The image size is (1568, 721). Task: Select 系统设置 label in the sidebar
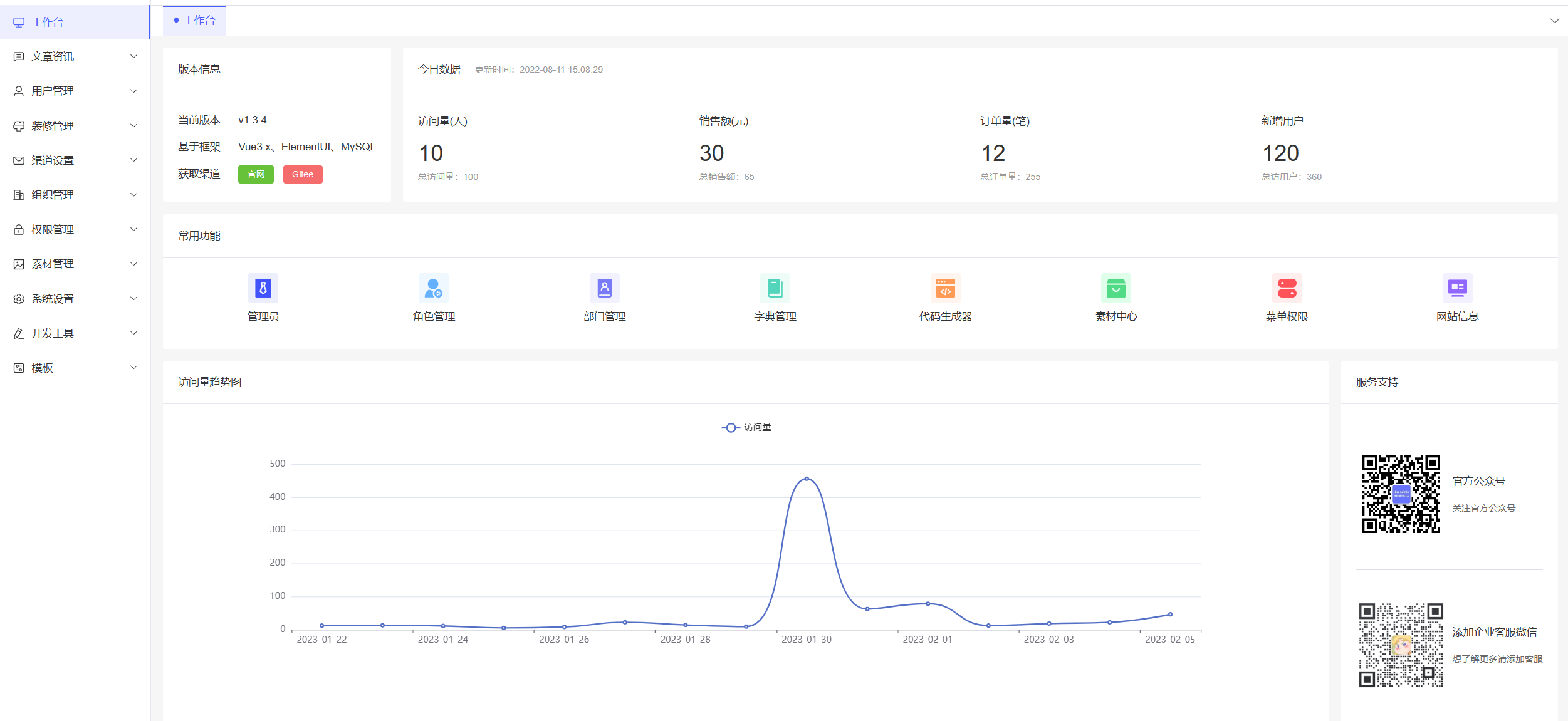click(53, 299)
